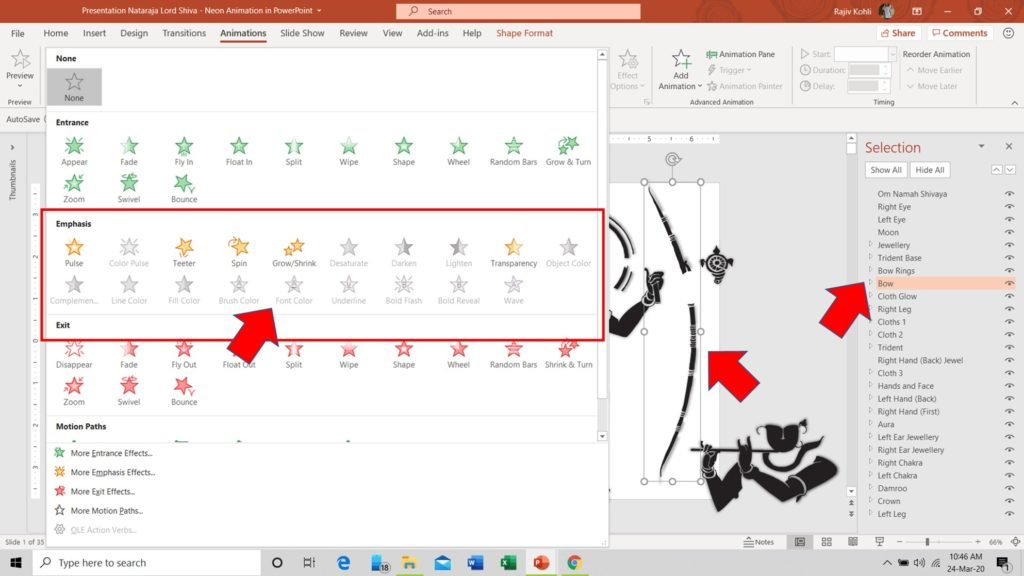Switch to the Design tab
The height and width of the screenshot is (576, 1024).
(134, 33)
